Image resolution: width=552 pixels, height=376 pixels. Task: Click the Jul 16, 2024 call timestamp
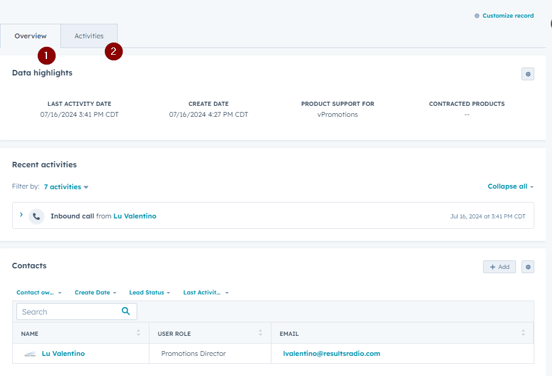[488, 217]
